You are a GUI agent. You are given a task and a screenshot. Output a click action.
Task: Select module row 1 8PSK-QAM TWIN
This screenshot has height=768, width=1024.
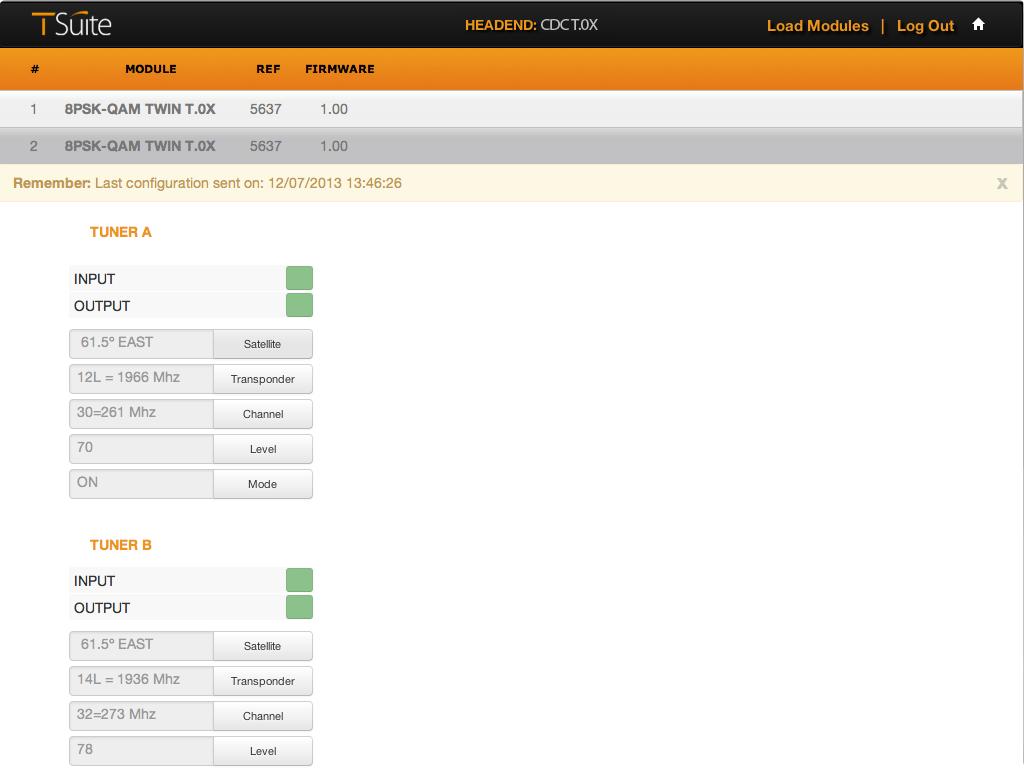pyautogui.click(x=511, y=109)
